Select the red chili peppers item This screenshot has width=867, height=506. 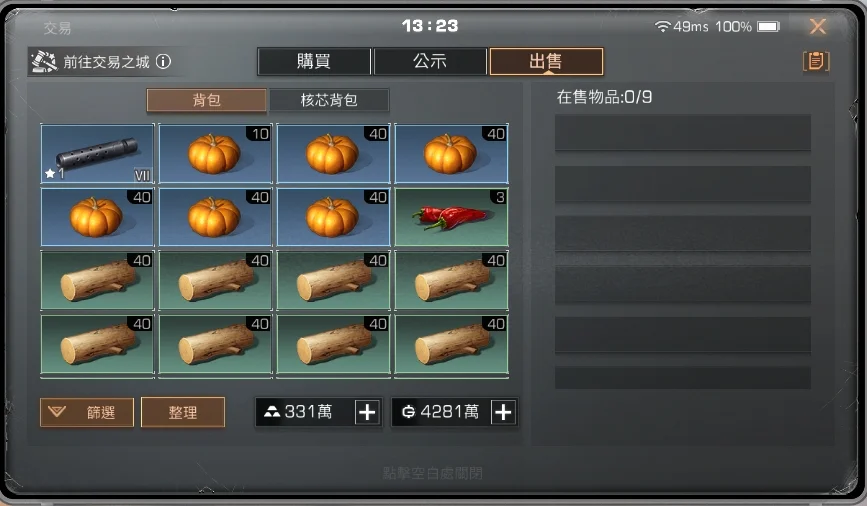(x=451, y=217)
